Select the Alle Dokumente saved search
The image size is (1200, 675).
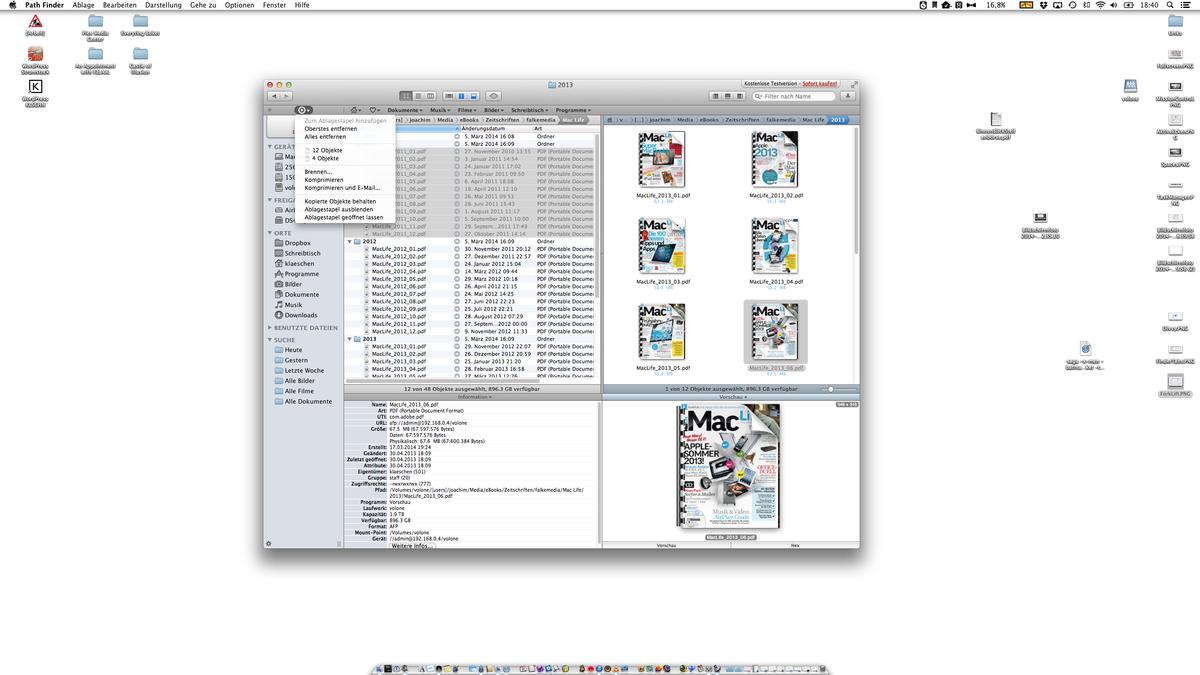[x=308, y=401]
